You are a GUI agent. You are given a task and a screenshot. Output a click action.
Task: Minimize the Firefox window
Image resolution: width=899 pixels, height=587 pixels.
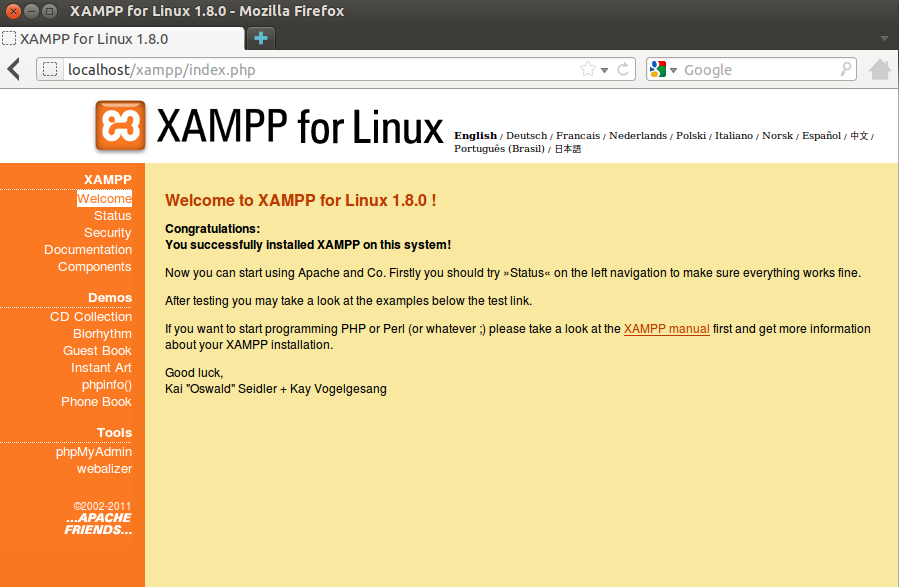(x=32, y=11)
